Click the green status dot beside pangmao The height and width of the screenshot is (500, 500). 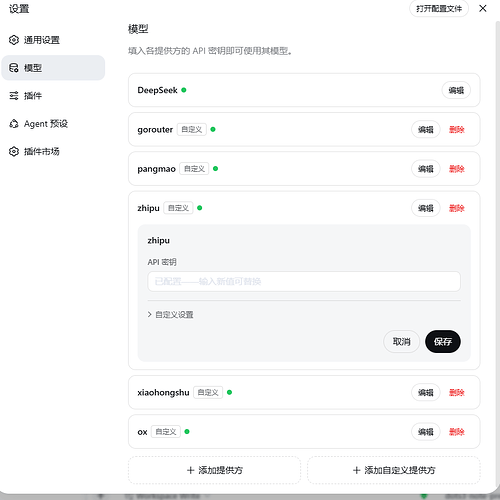coord(215,169)
